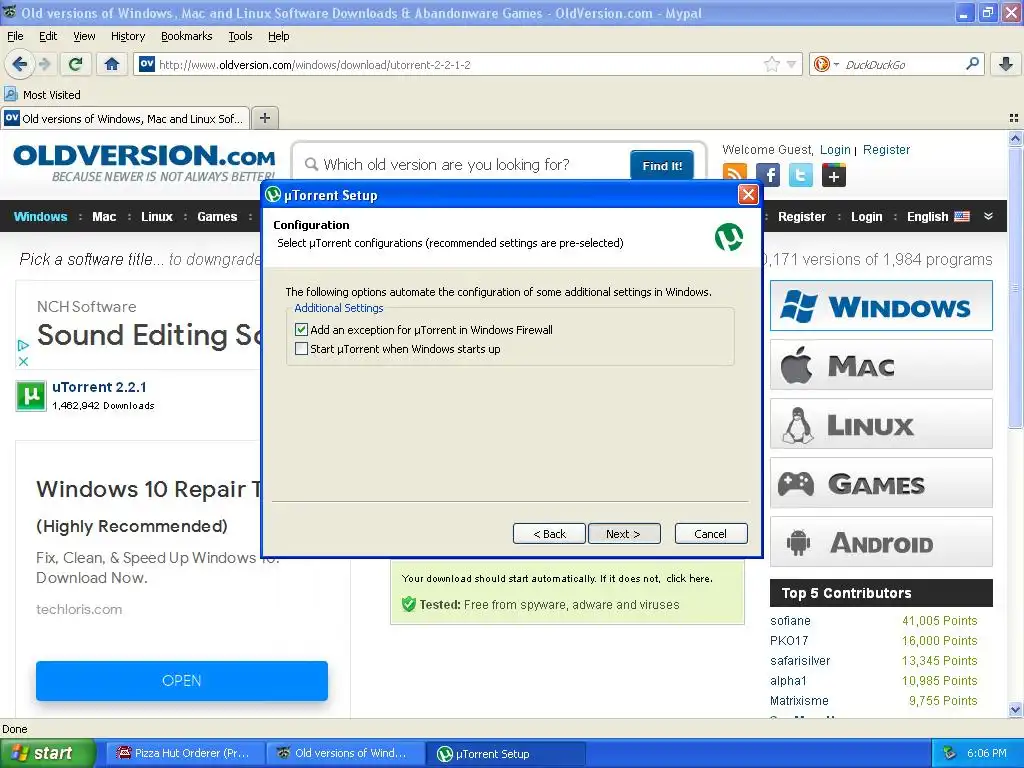Open the English language selector
The image size is (1024, 768).
pos(938,217)
